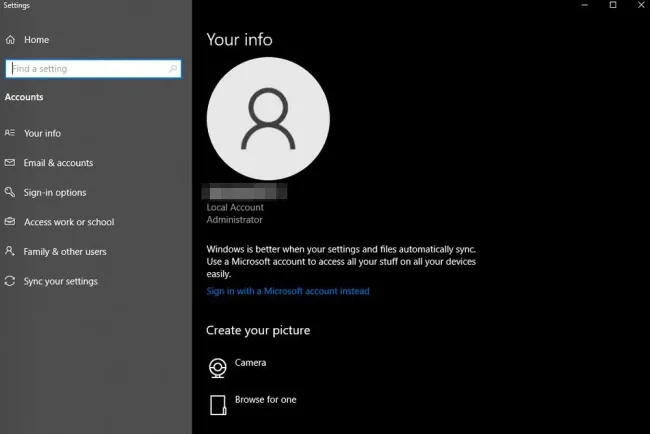The image size is (650, 434).
Task: Choose Camera to create your picture
Action: [x=250, y=363]
